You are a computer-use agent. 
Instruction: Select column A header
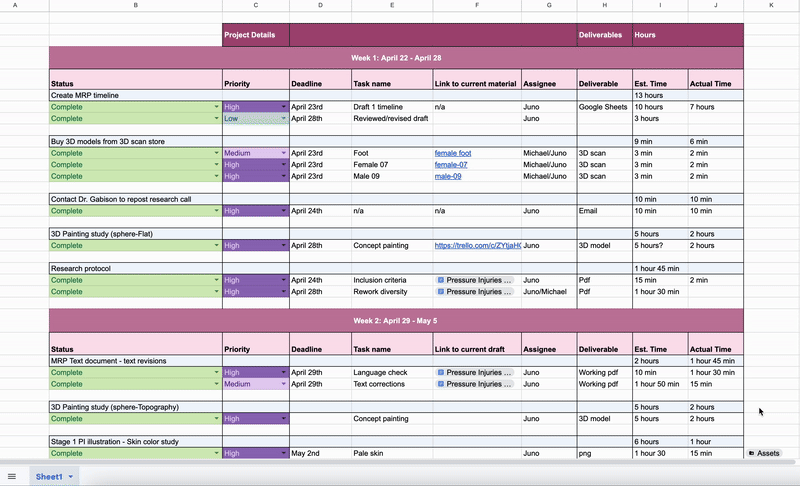15,5
